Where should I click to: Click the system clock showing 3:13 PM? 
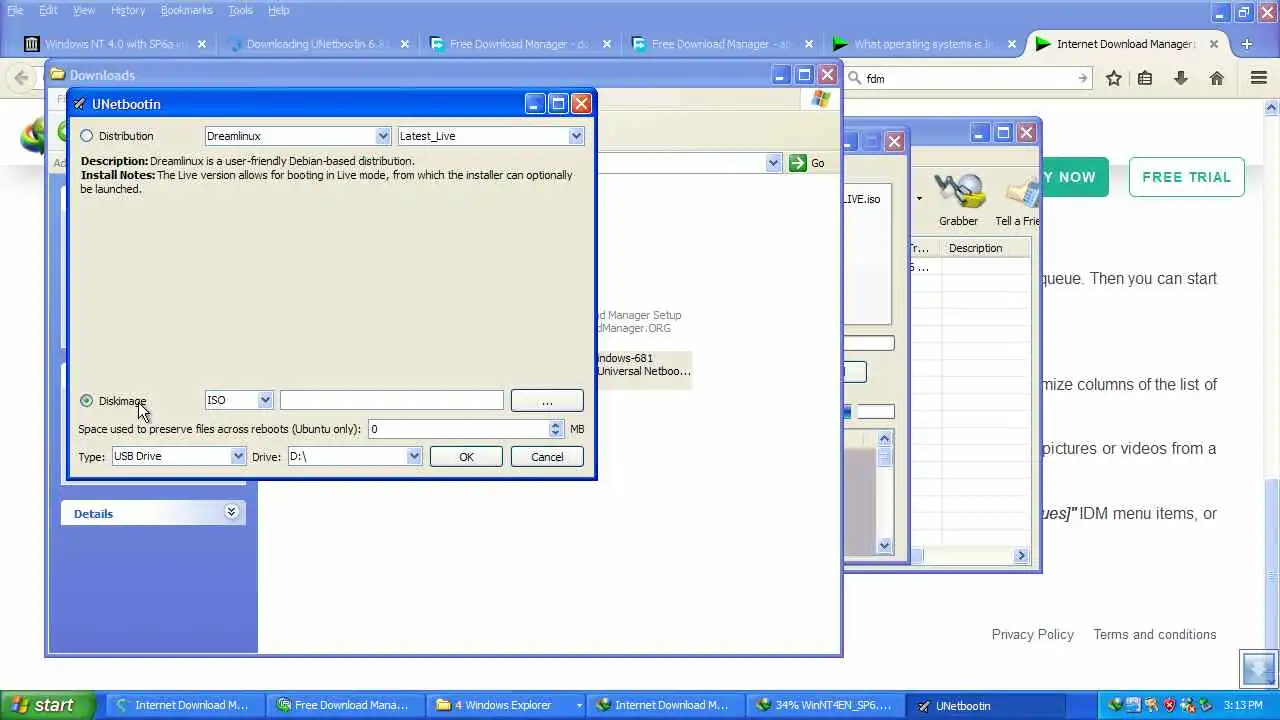pyautogui.click(x=1243, y=705)
